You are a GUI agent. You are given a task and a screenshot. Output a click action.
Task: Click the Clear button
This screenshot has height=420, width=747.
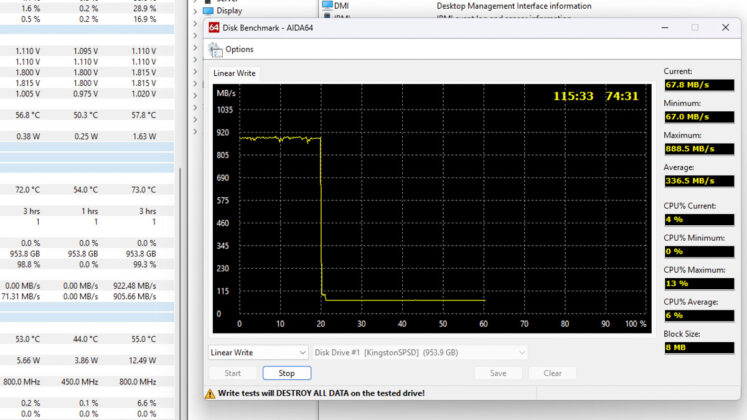pos(553,373)
